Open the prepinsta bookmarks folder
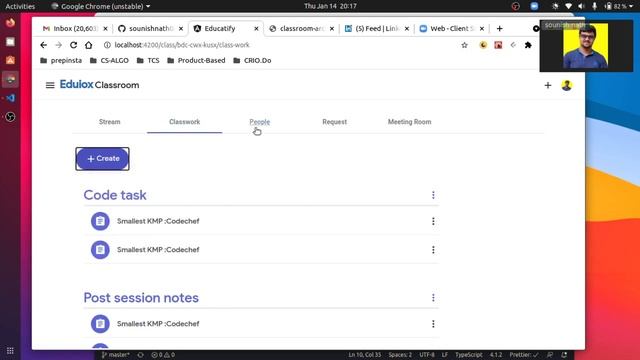Screen dimensions: 640x360 click(x=61, y=60)
